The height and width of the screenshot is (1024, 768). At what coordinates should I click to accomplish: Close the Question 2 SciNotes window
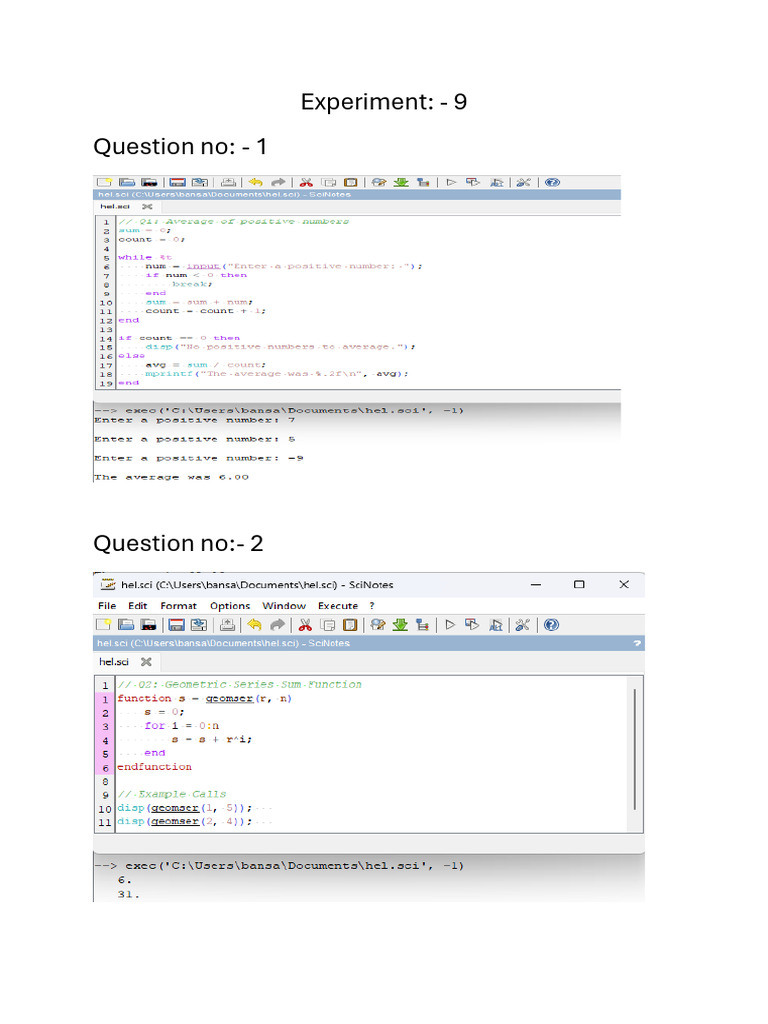624,584
